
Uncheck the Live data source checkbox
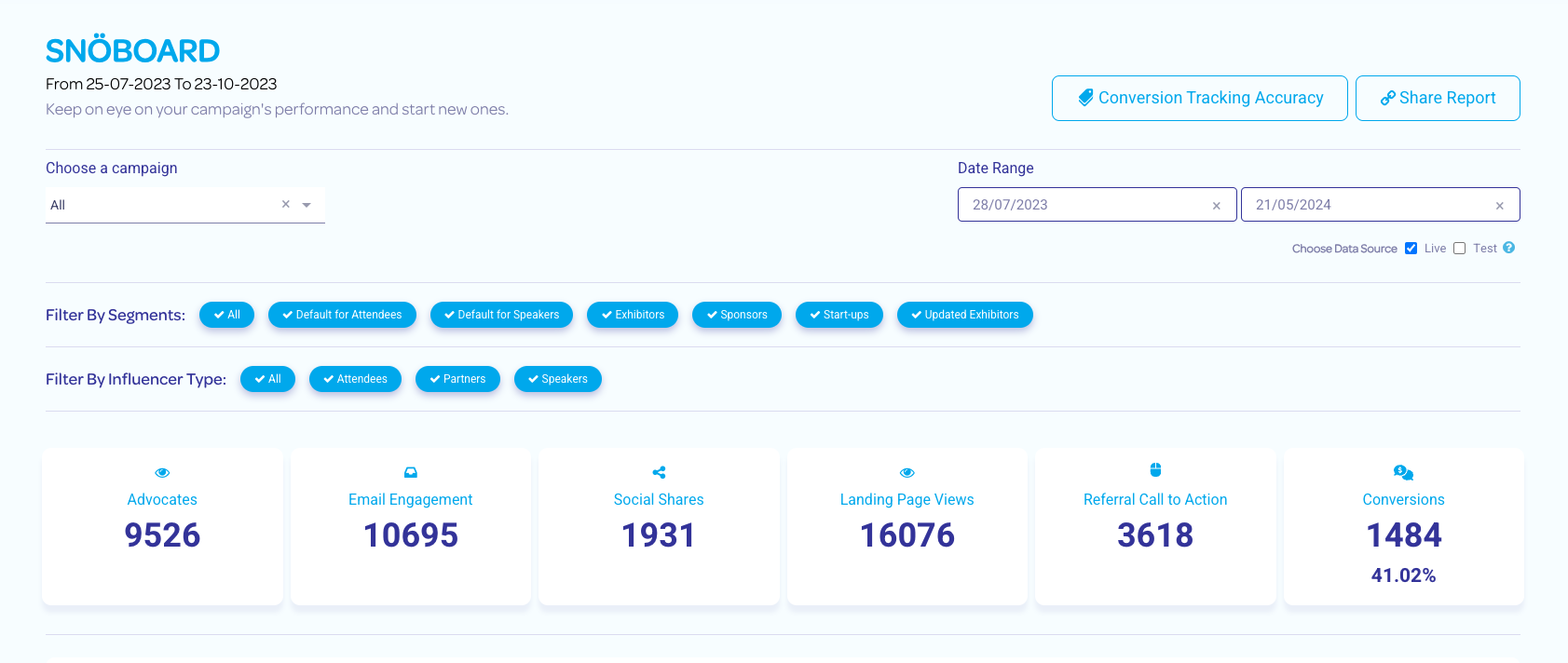point(1411,249)
